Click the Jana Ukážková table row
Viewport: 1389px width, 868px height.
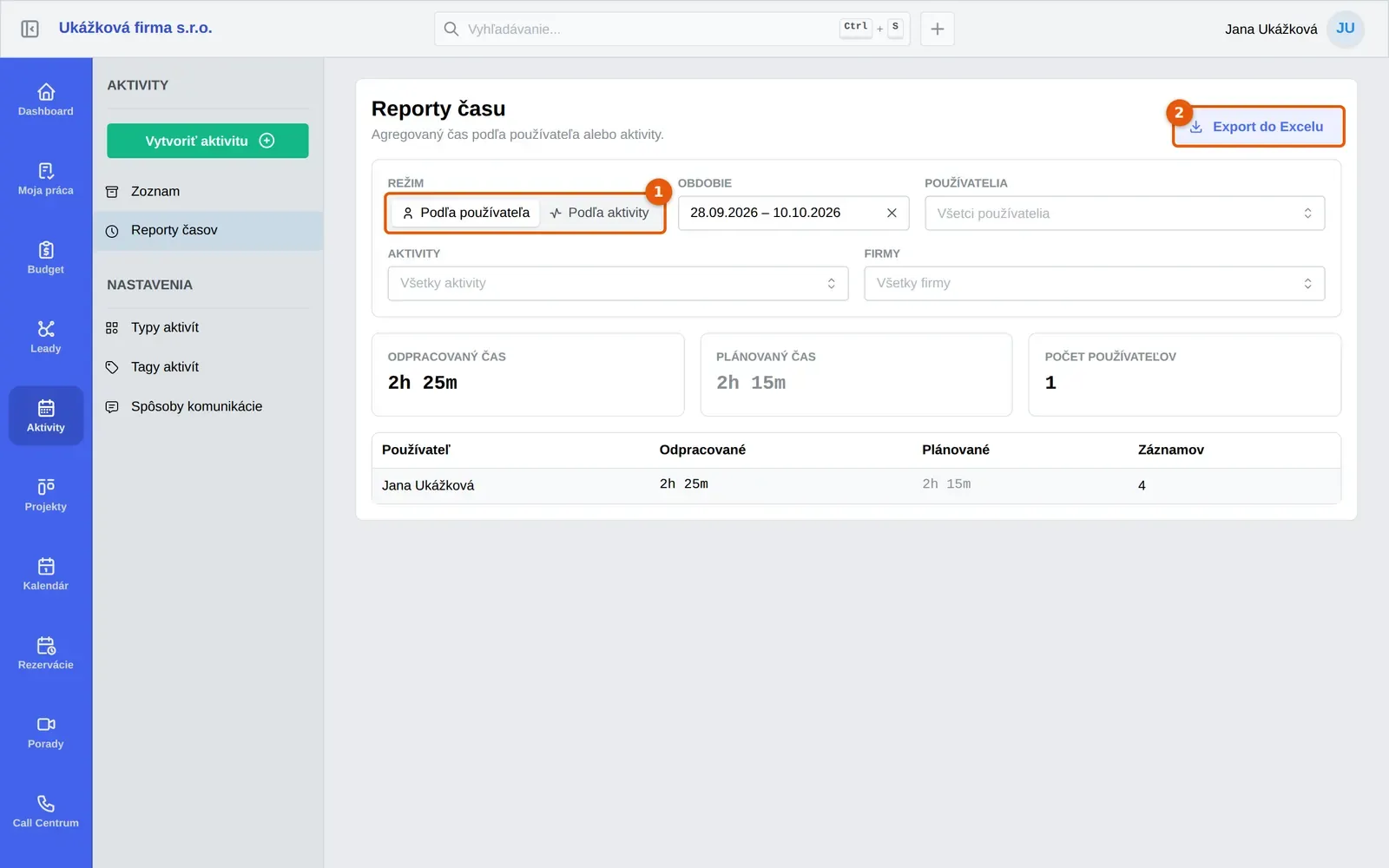[x=856, y=485]
